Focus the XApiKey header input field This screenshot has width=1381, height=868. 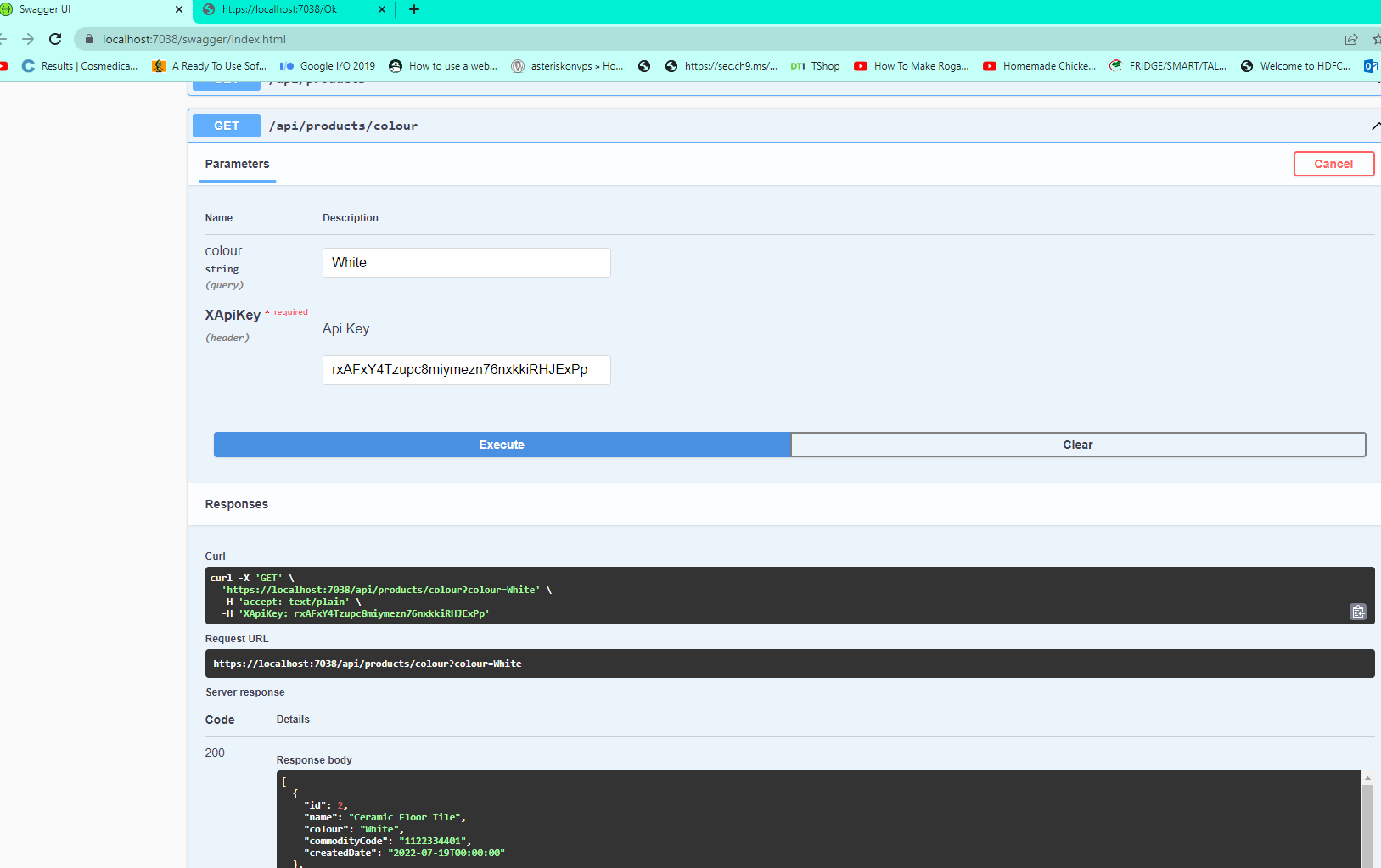coord(466,370)
